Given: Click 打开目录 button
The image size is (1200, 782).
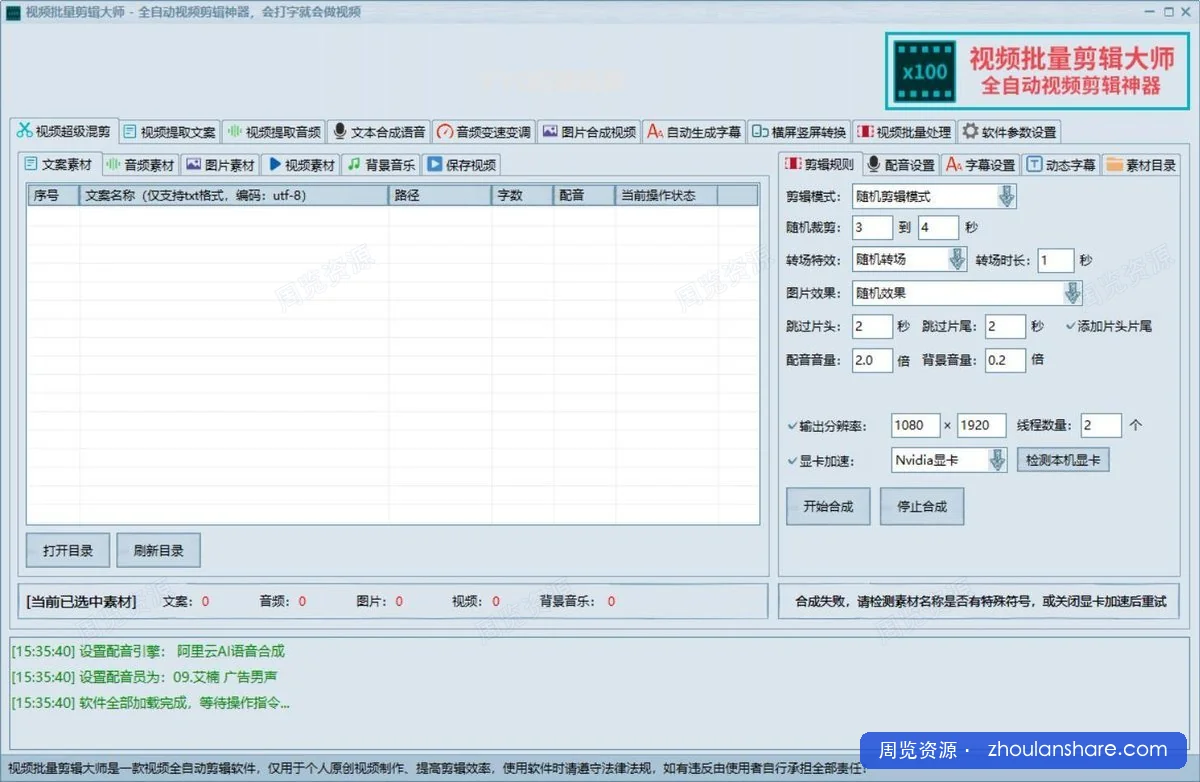Looking at the screenshot, I should 68,550.
